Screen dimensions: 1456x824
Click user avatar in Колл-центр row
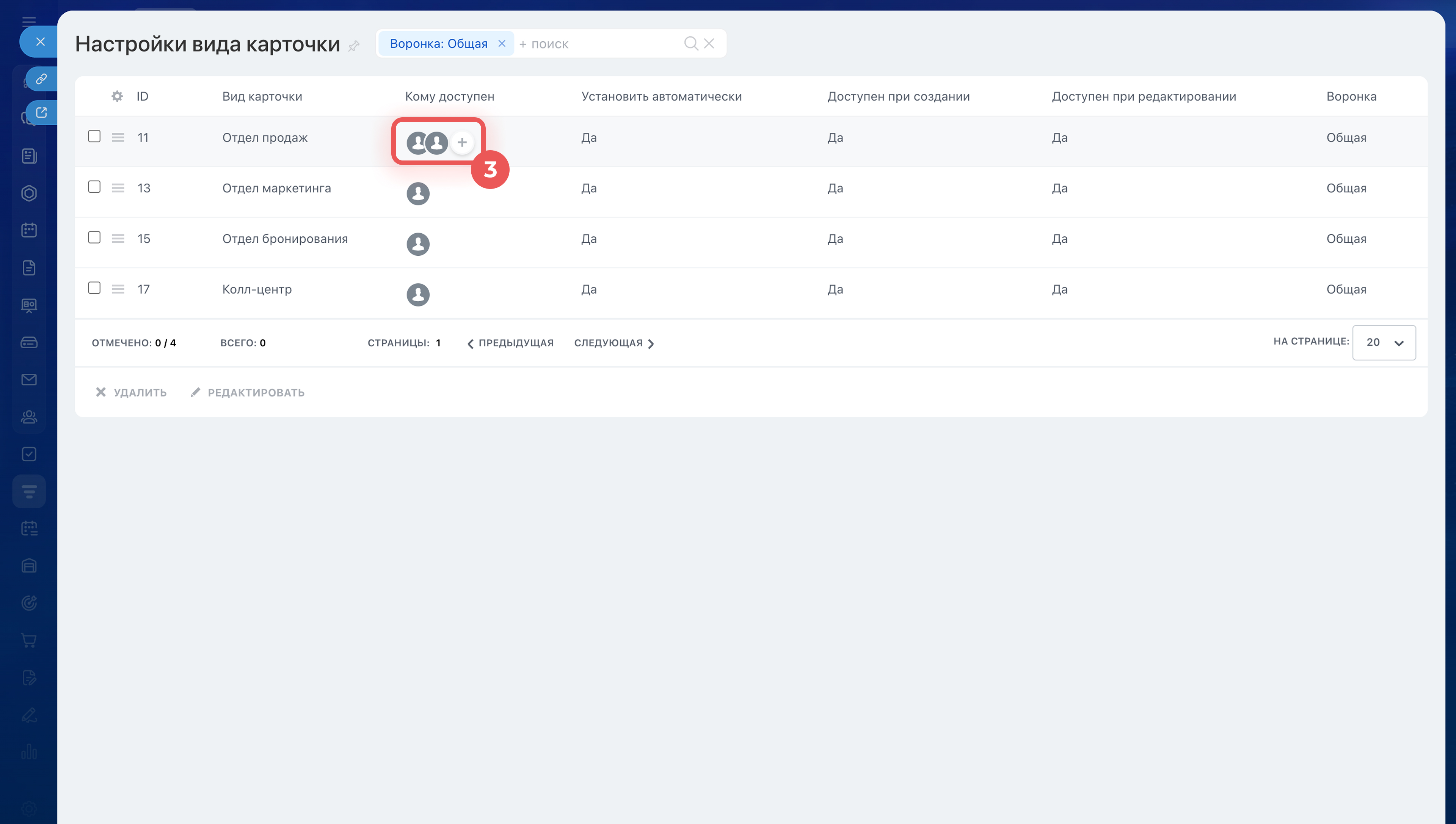pyautogui.click(x=418, y=294)
